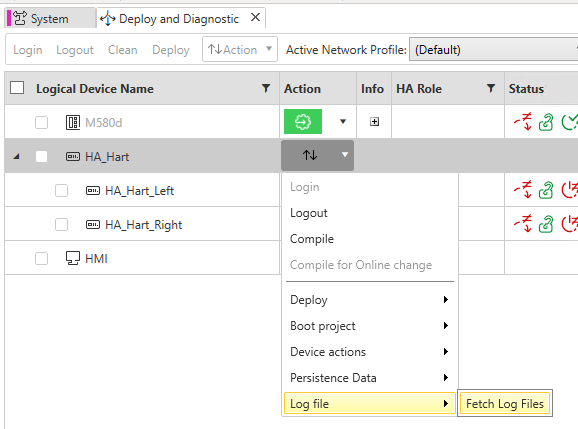Collapse the HA_Hart tree node
The width and height of the screenshot is (578, 429).
click(16, 157)
